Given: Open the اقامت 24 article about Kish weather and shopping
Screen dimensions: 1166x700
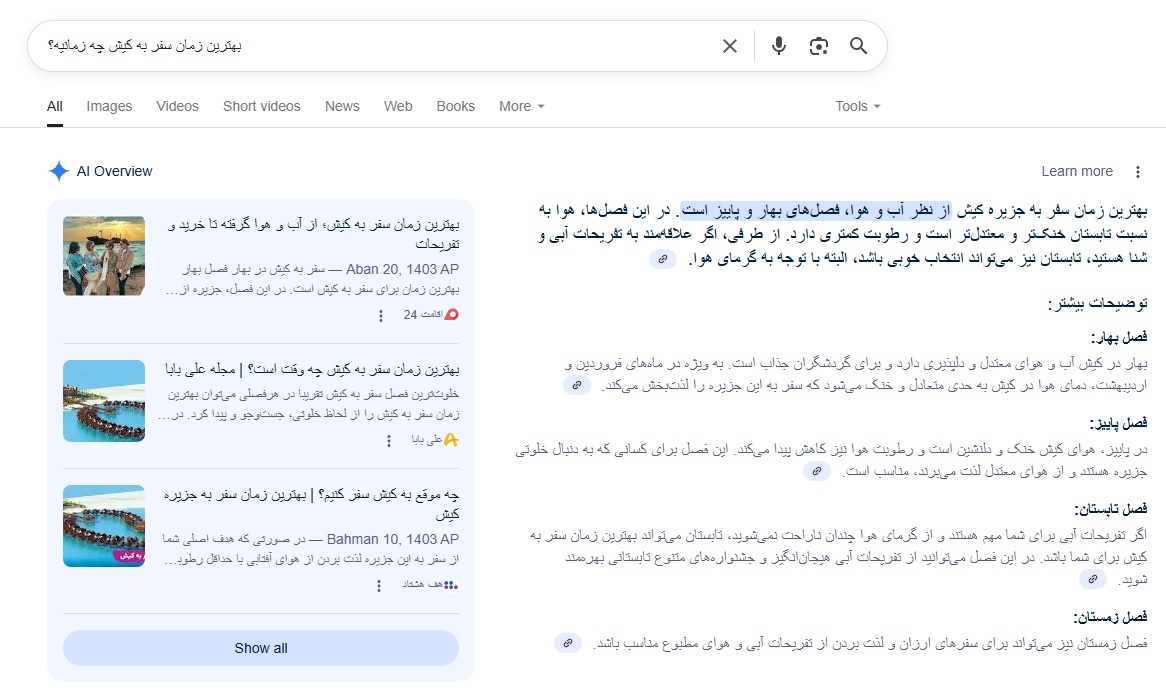Looking at the screenshot, I should pos(314,234).
